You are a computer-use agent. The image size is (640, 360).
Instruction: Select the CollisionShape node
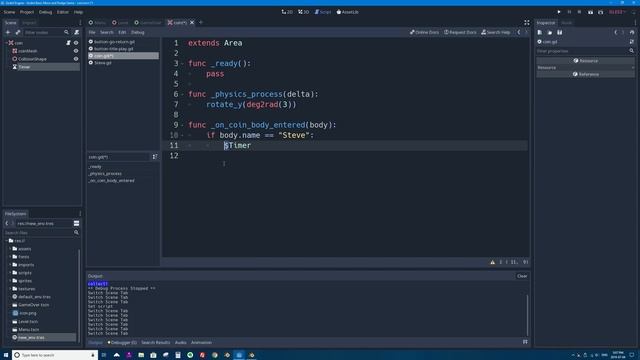[32, 59]
